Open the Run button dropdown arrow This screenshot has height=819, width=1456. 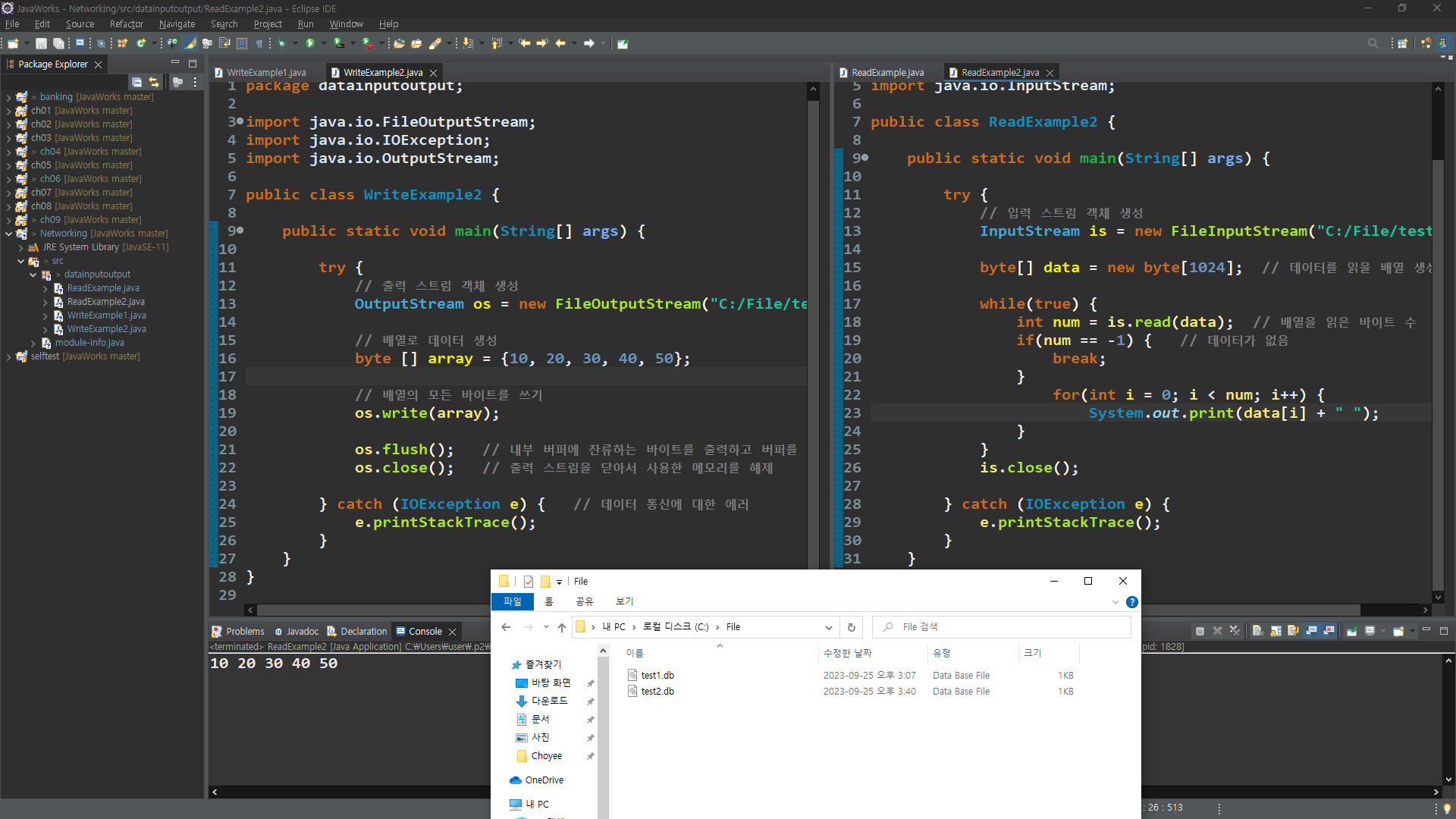324,44
